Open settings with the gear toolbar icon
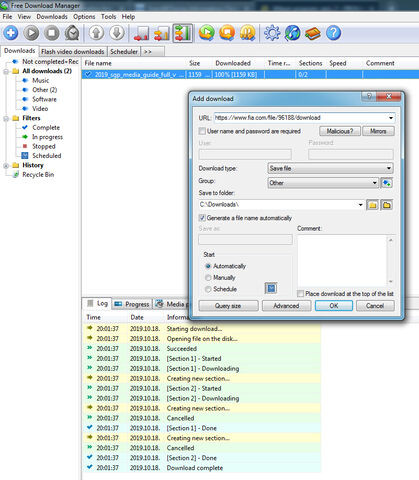Image resolution: width=419 pixels, height=480 pixels. click(272, 33)
